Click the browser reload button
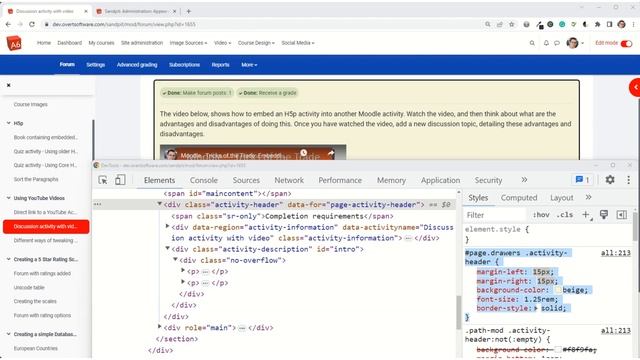 click(x=32, y=24)
